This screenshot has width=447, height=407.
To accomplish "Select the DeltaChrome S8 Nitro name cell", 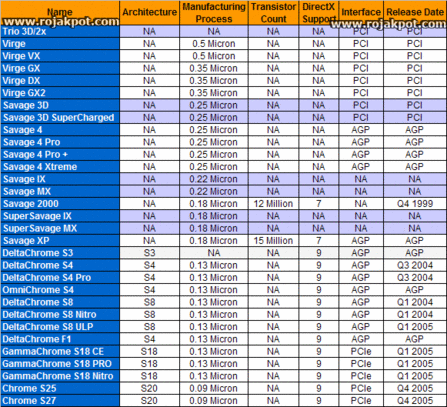I will [60, 315].
